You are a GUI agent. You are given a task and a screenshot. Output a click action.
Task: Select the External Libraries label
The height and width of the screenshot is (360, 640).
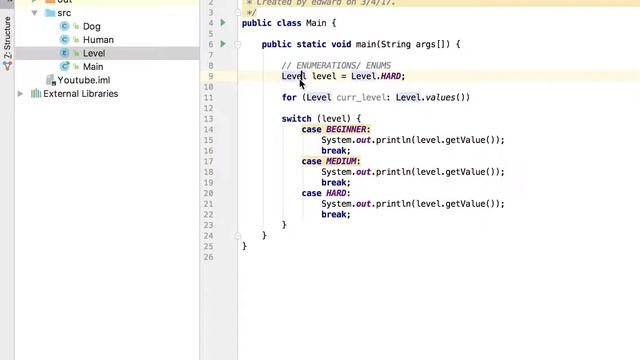click(81, 93)
